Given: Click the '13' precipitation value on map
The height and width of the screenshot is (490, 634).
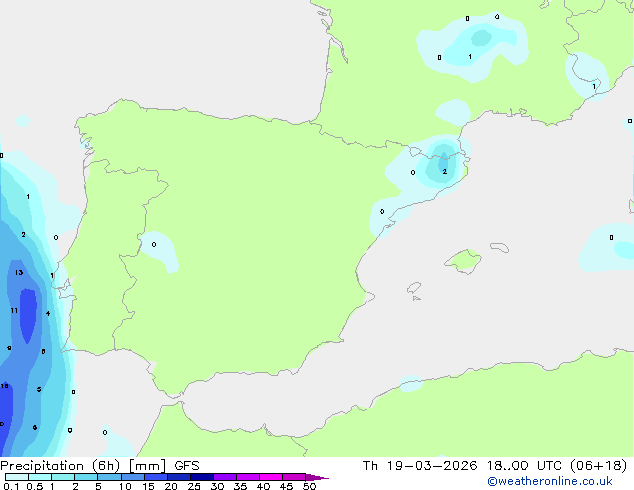Looking at the screenshot, I should (19, 272).
